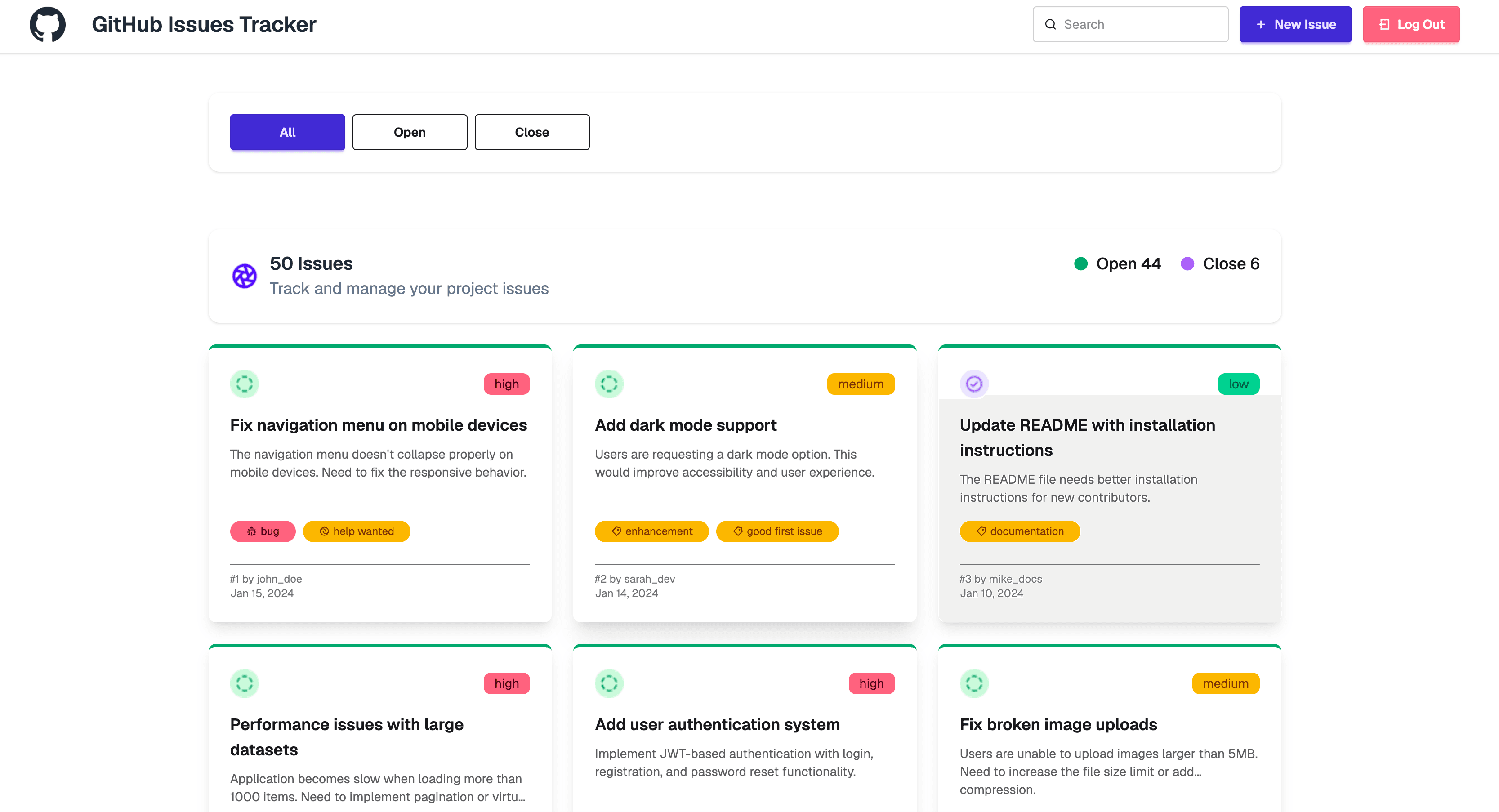Image resolution: width=1499 pixels, height=812 pixels.
Task: Click the 'Jan 15, 2024' date
Action: pyautogui.click(x=262, y=593)
